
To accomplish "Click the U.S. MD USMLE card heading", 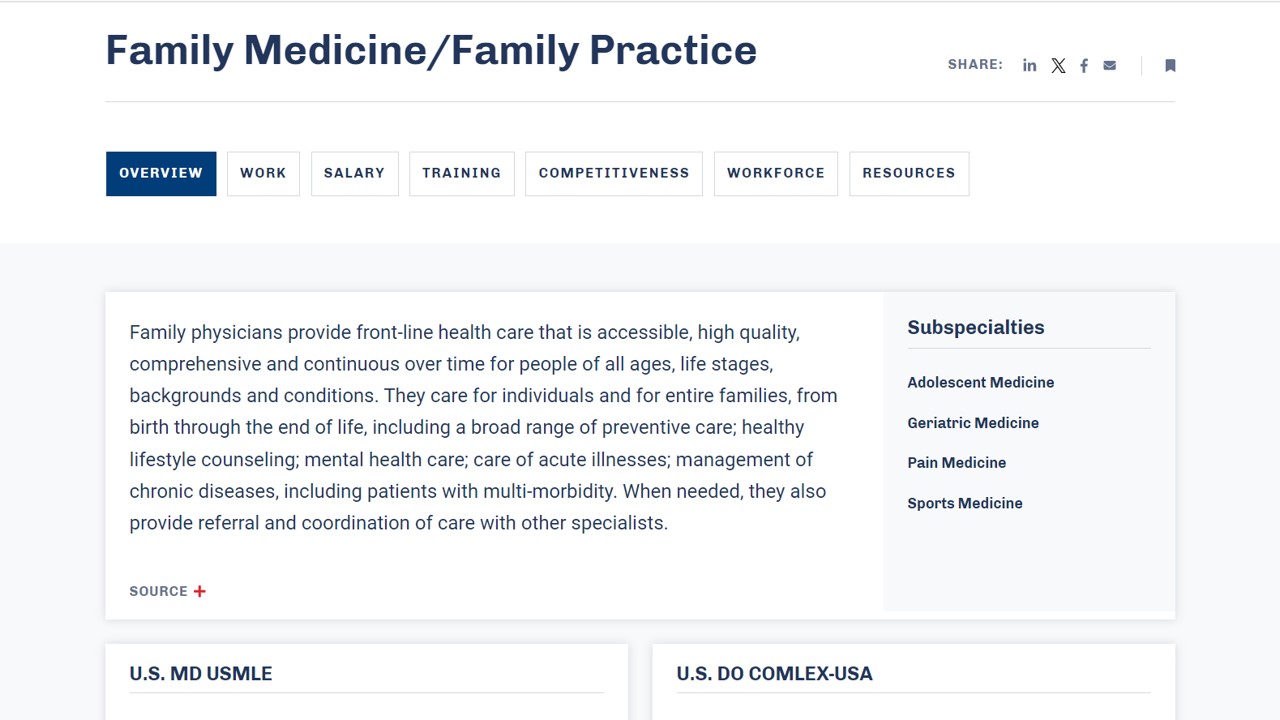I will (x=201, y=674).
